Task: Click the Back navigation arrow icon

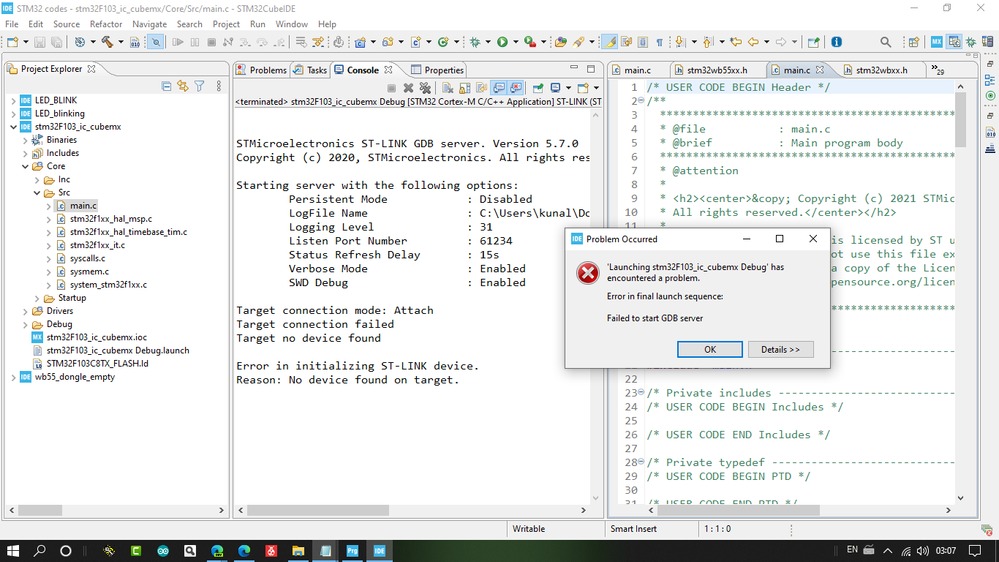Action: click(753, 42)
